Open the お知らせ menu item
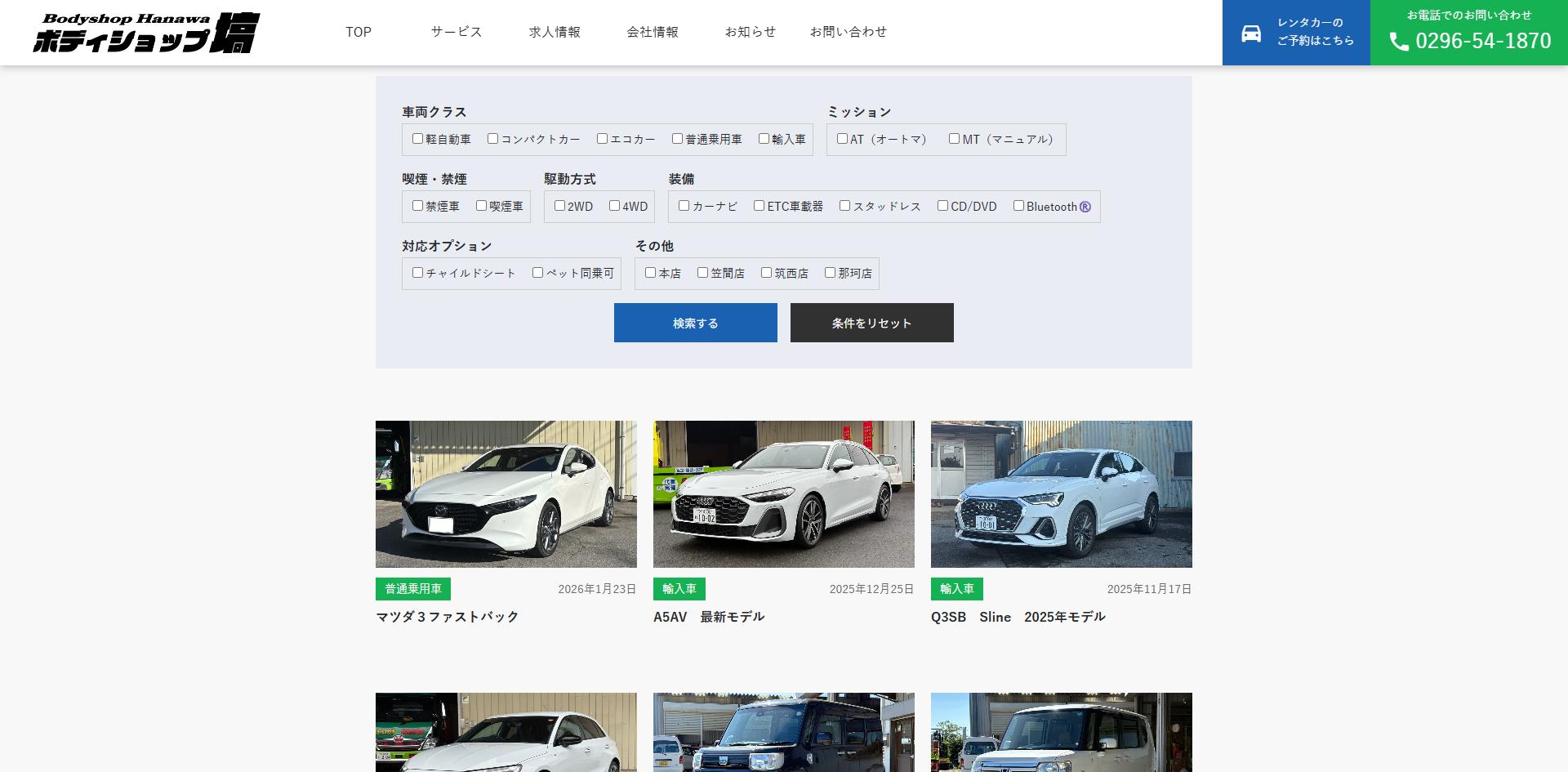 pos(751,32)
